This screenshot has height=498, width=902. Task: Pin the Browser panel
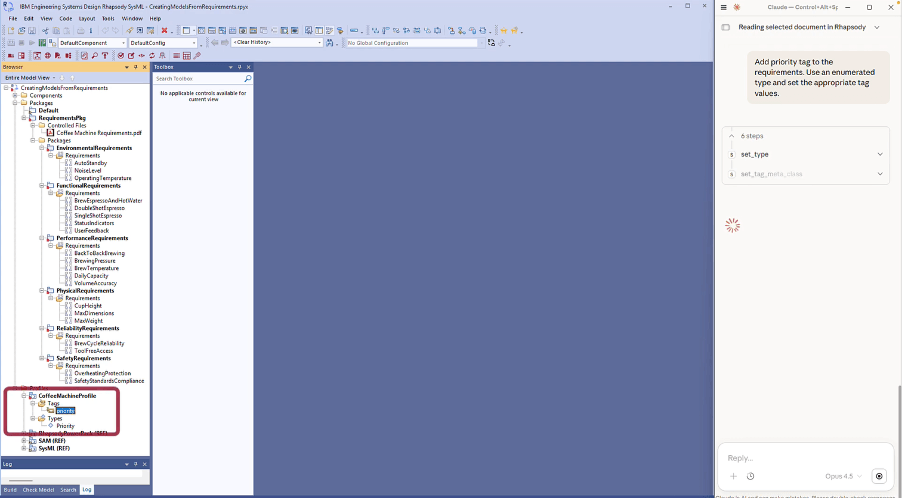click(136, 67)
